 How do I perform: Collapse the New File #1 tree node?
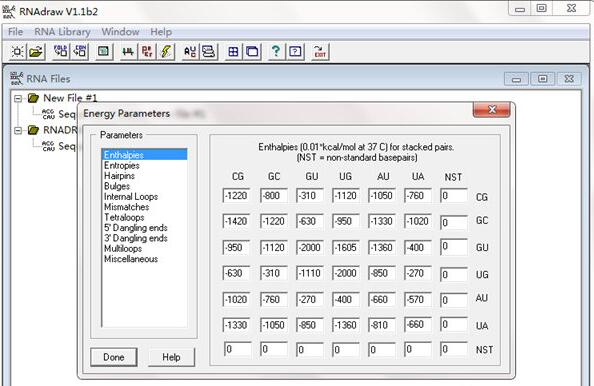[18, 98]
